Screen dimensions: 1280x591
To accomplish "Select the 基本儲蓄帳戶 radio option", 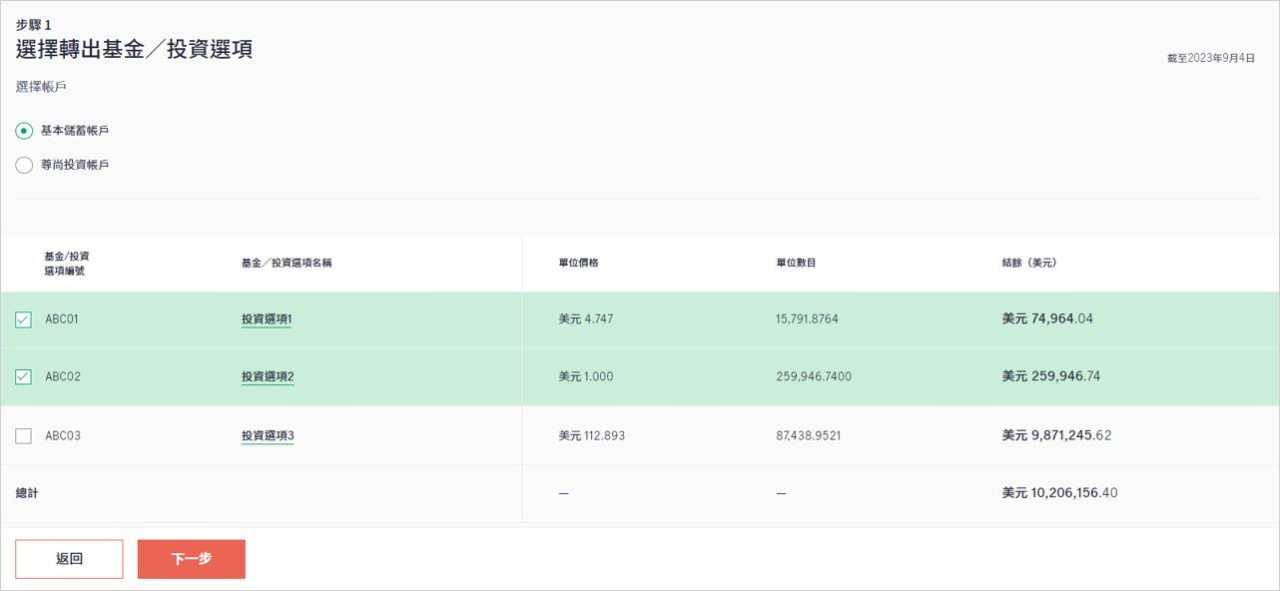I will (x=24, y=131).
